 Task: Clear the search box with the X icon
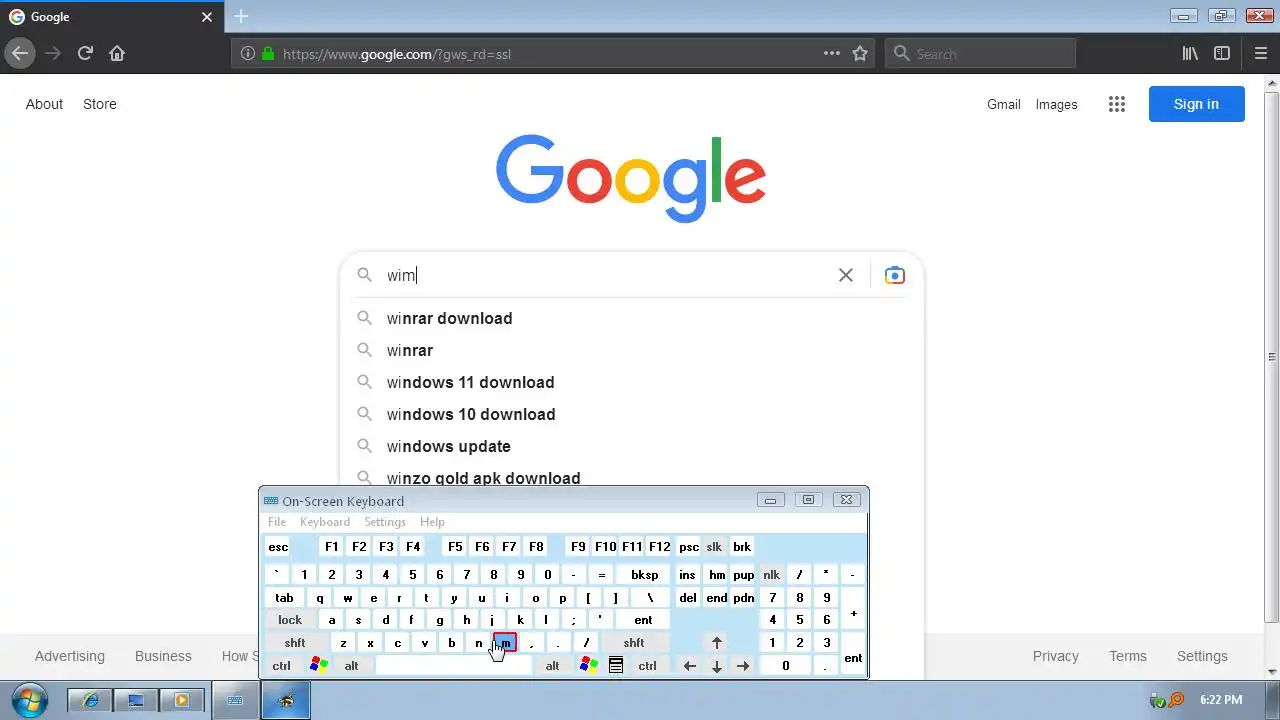pos(846,275)
